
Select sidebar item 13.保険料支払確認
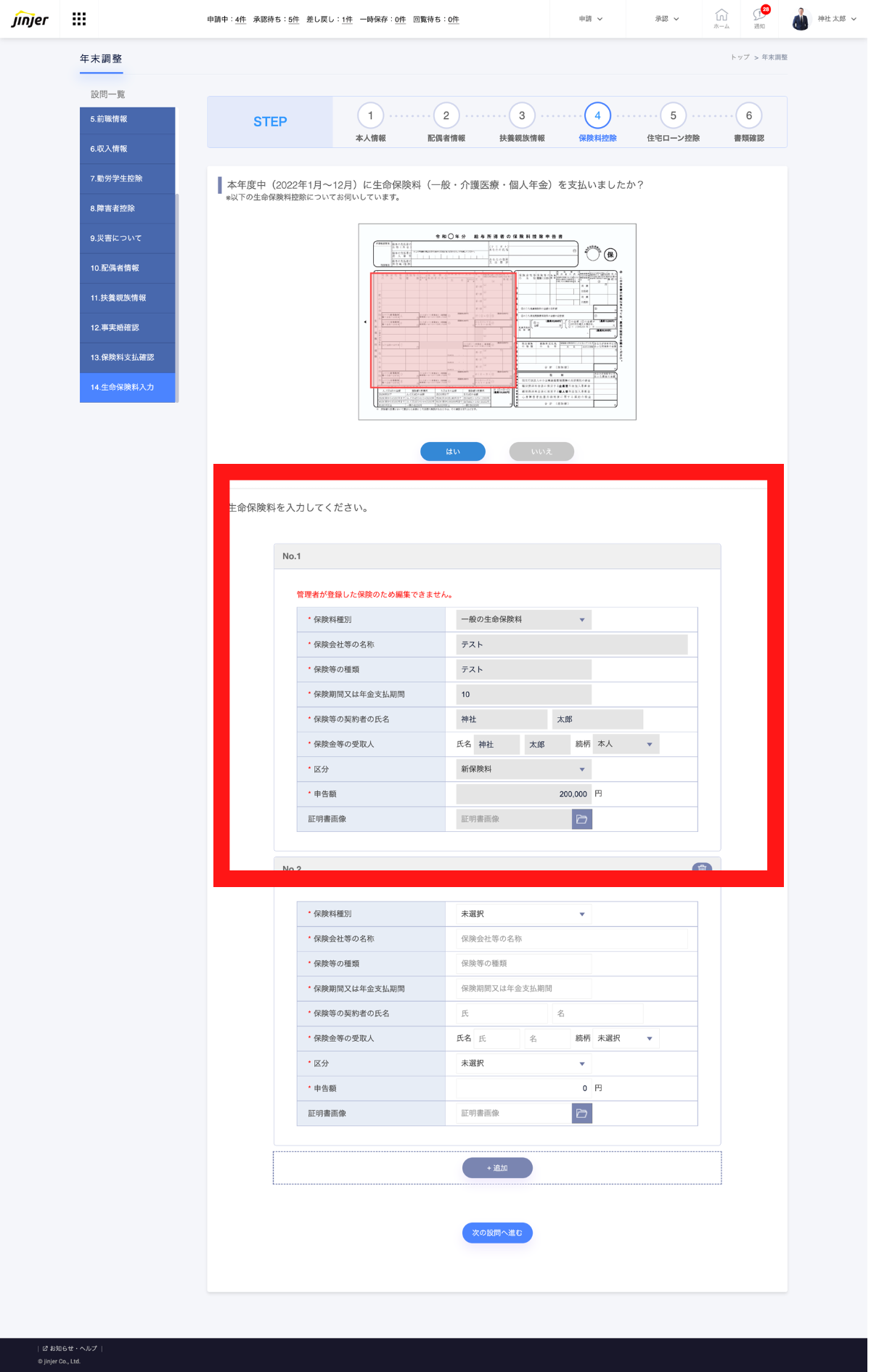click(x=128, y=357)
